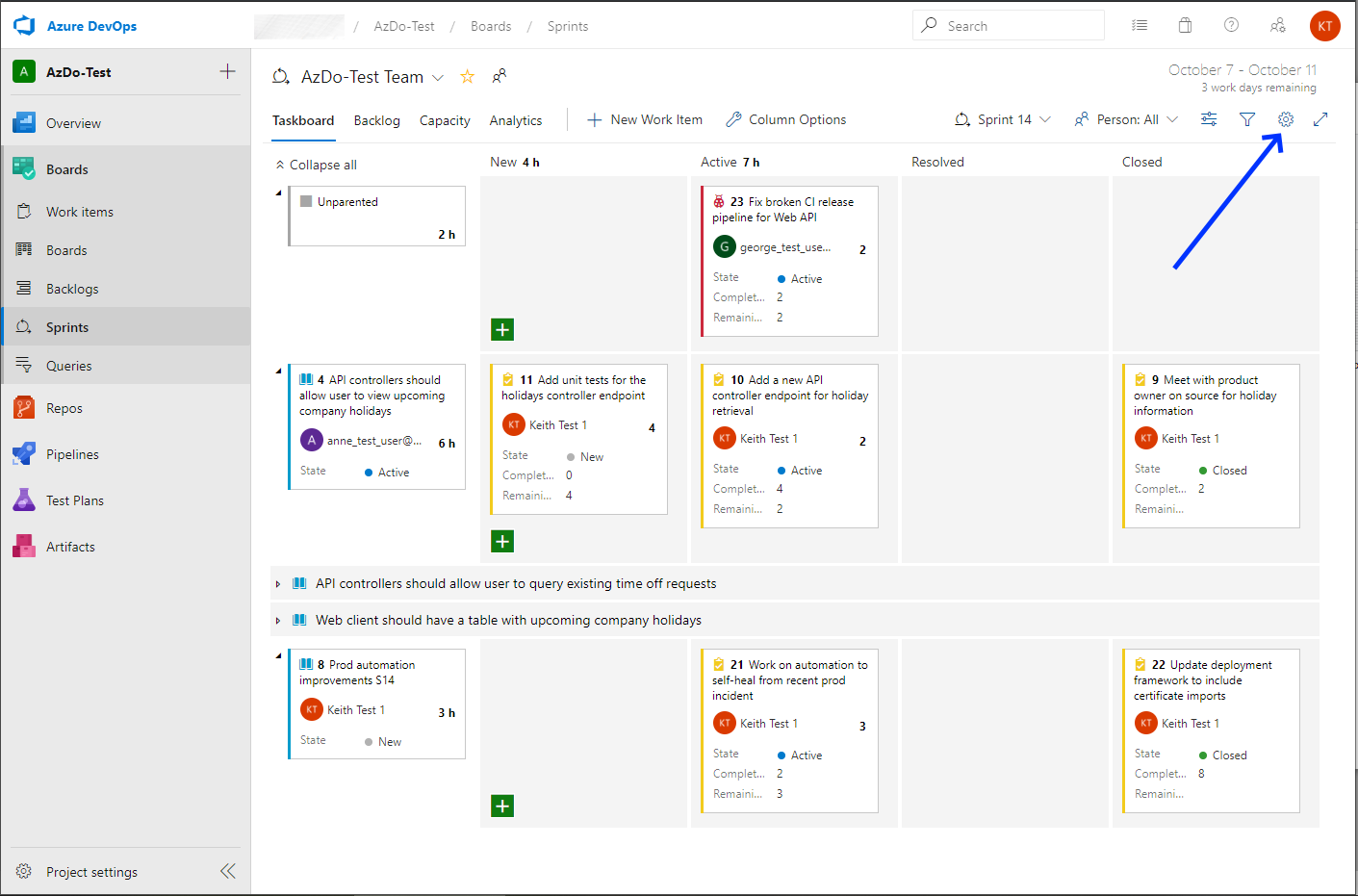This screenshot has height=896, width=1358.
Task: Open bug 23 Fix broken CI release card
Action: (790, 261)
